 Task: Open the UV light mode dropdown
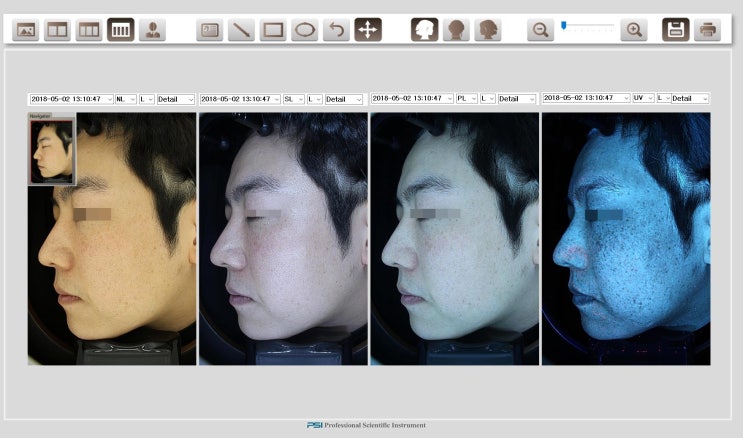[x=643, y=98]
